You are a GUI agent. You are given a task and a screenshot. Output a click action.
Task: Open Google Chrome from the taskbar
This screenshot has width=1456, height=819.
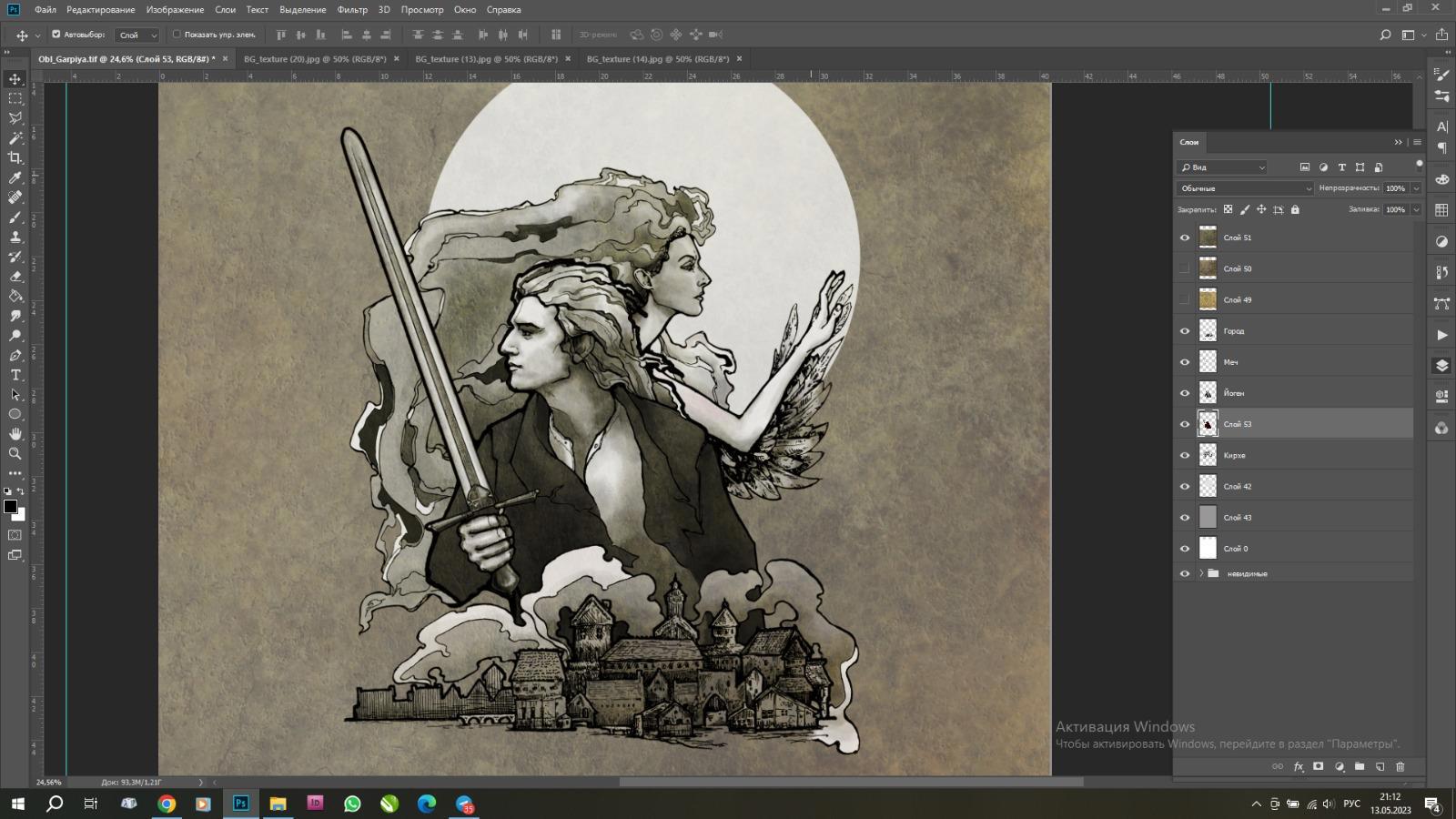point(167,804)
